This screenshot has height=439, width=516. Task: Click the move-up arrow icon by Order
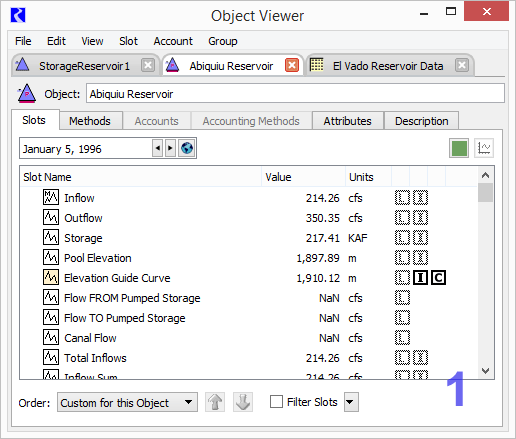(x=215, y=402)
